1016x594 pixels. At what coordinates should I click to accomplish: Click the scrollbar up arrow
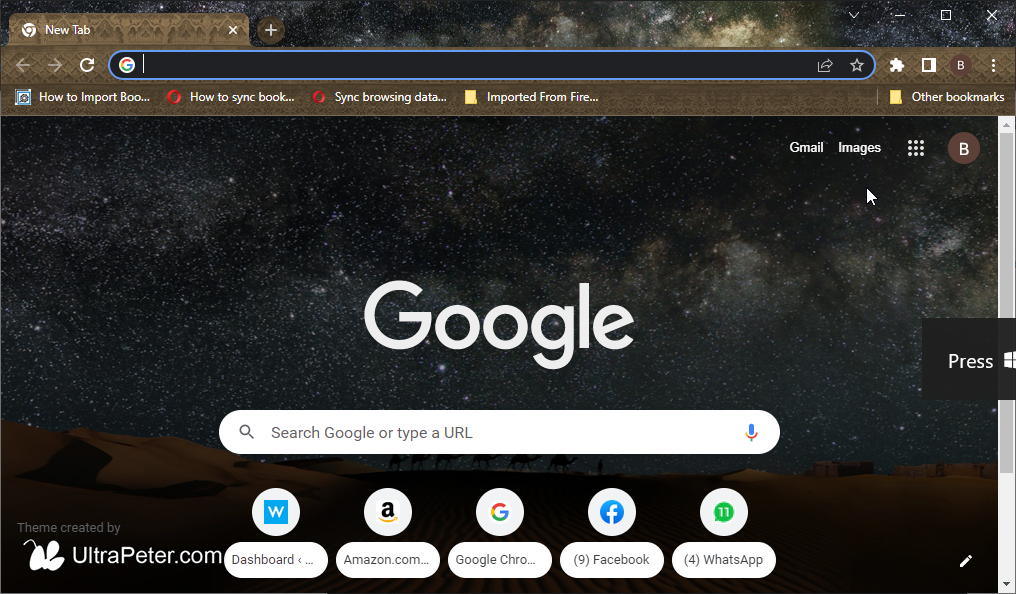1006,124
